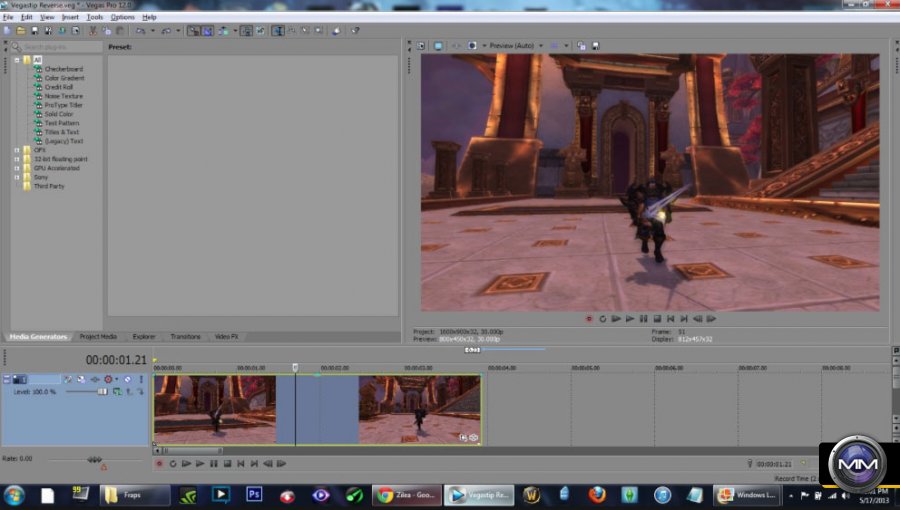
Task: Click the Undo arrow in main toolbar
Action: tap(140, 31)
